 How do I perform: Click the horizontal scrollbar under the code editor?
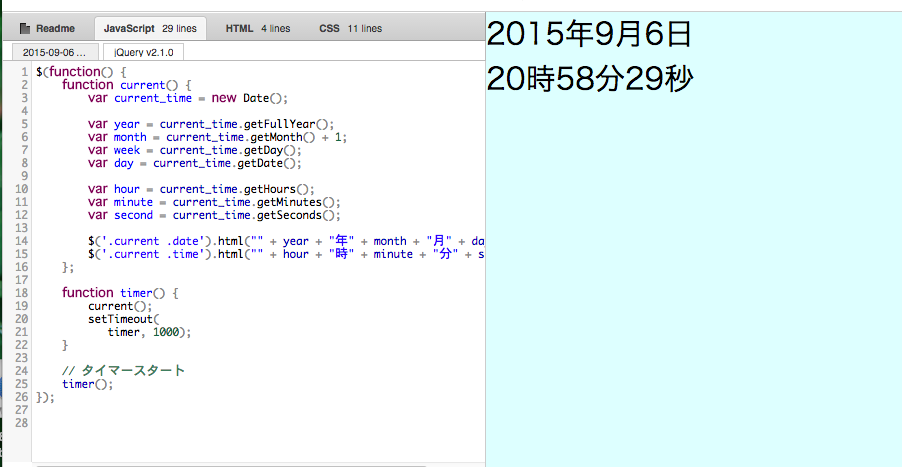pos(250,464)
